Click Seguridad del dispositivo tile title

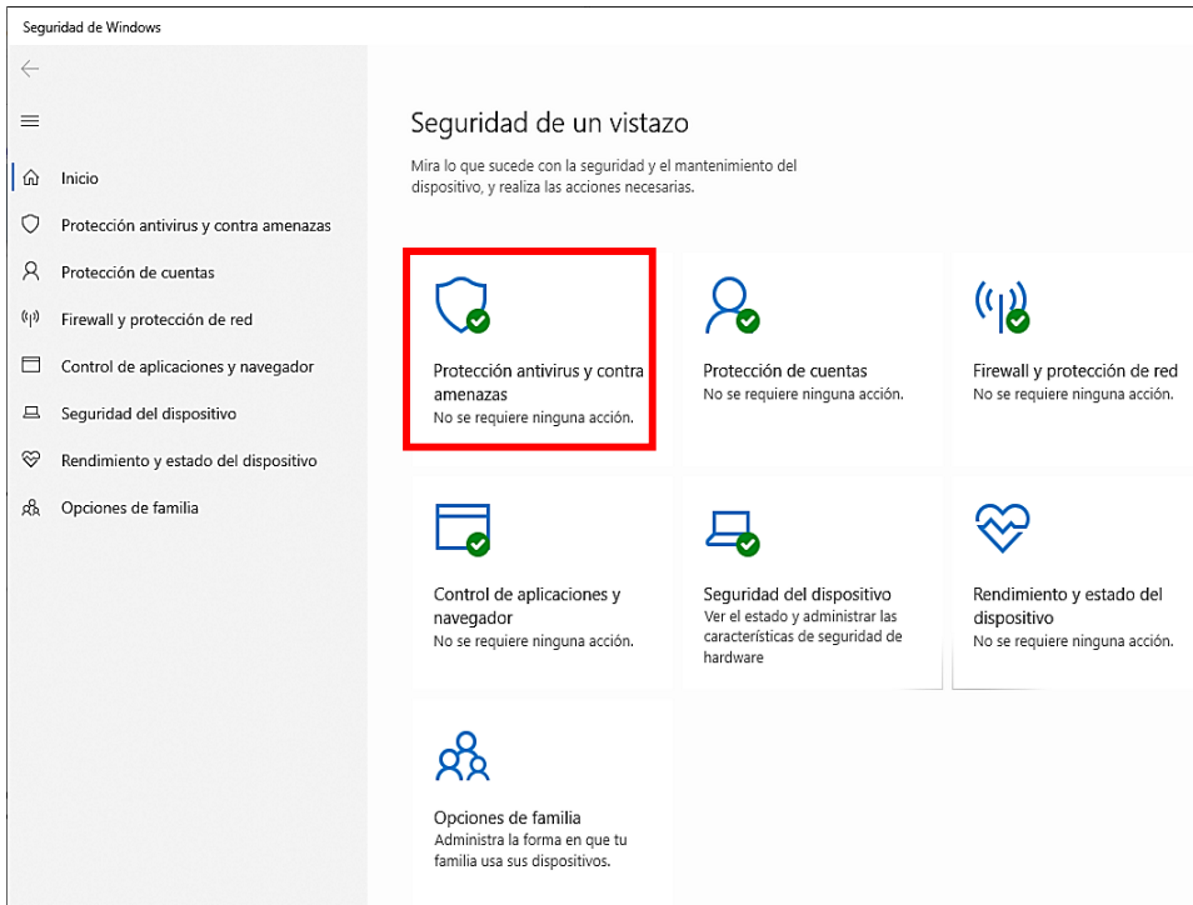point(797,594)
